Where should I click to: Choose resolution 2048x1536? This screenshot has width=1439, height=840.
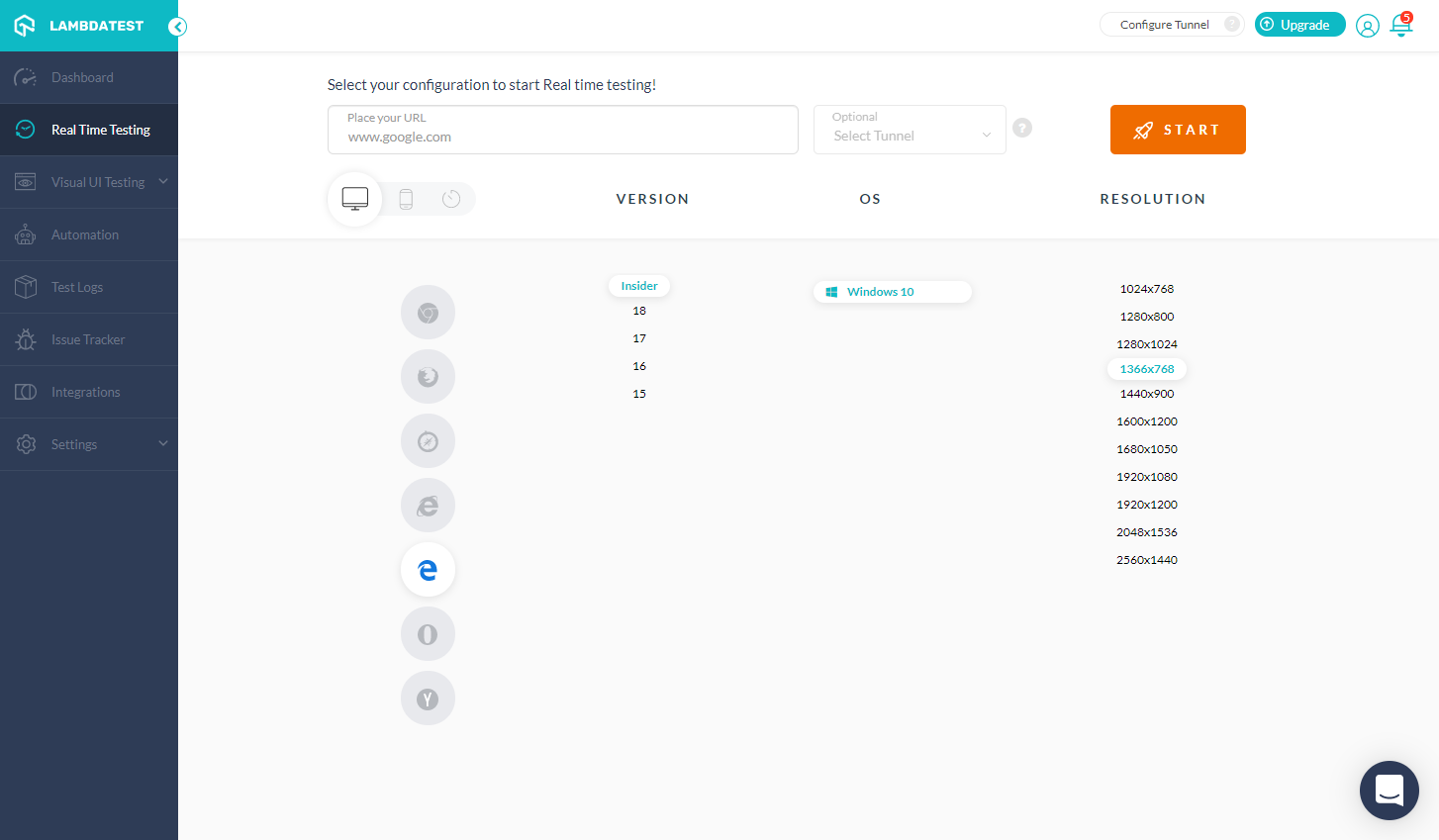[x=1147, y=532]
